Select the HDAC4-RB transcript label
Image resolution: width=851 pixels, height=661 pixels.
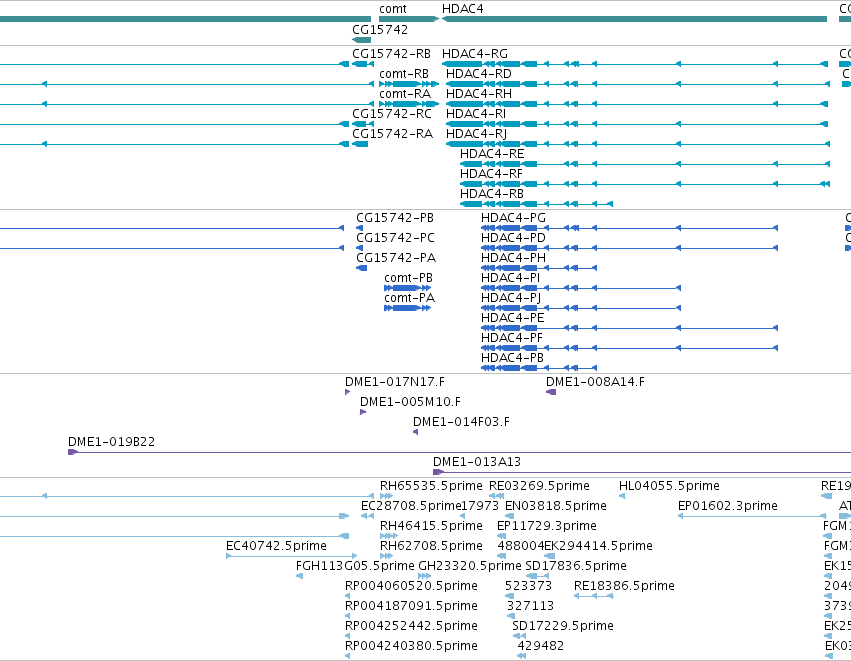(492, 194)
